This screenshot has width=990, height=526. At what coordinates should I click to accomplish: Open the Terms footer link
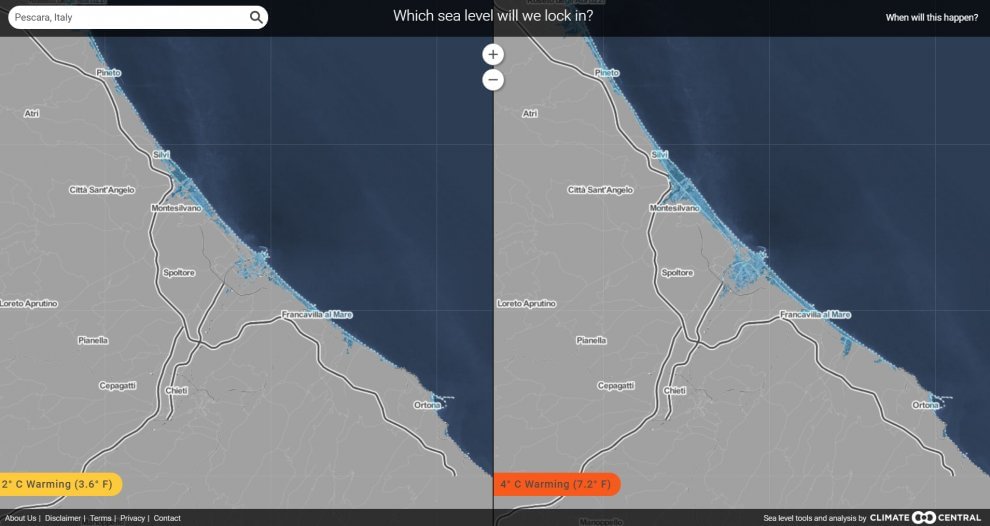coord(100,518)
